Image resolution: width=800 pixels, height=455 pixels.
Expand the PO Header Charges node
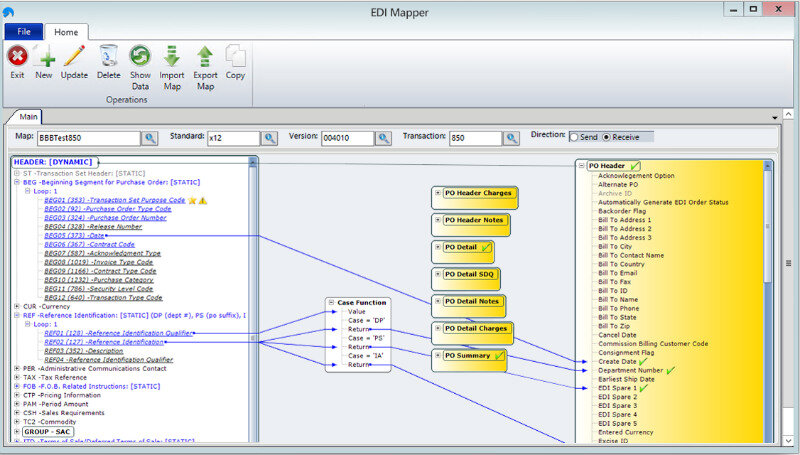[437, 193]
